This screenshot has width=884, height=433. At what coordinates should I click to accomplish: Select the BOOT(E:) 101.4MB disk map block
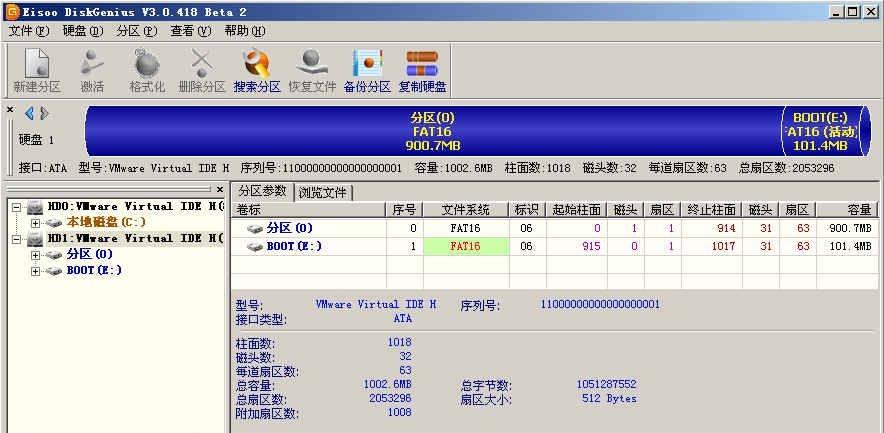pyautogui.click(x=820, y=131)
